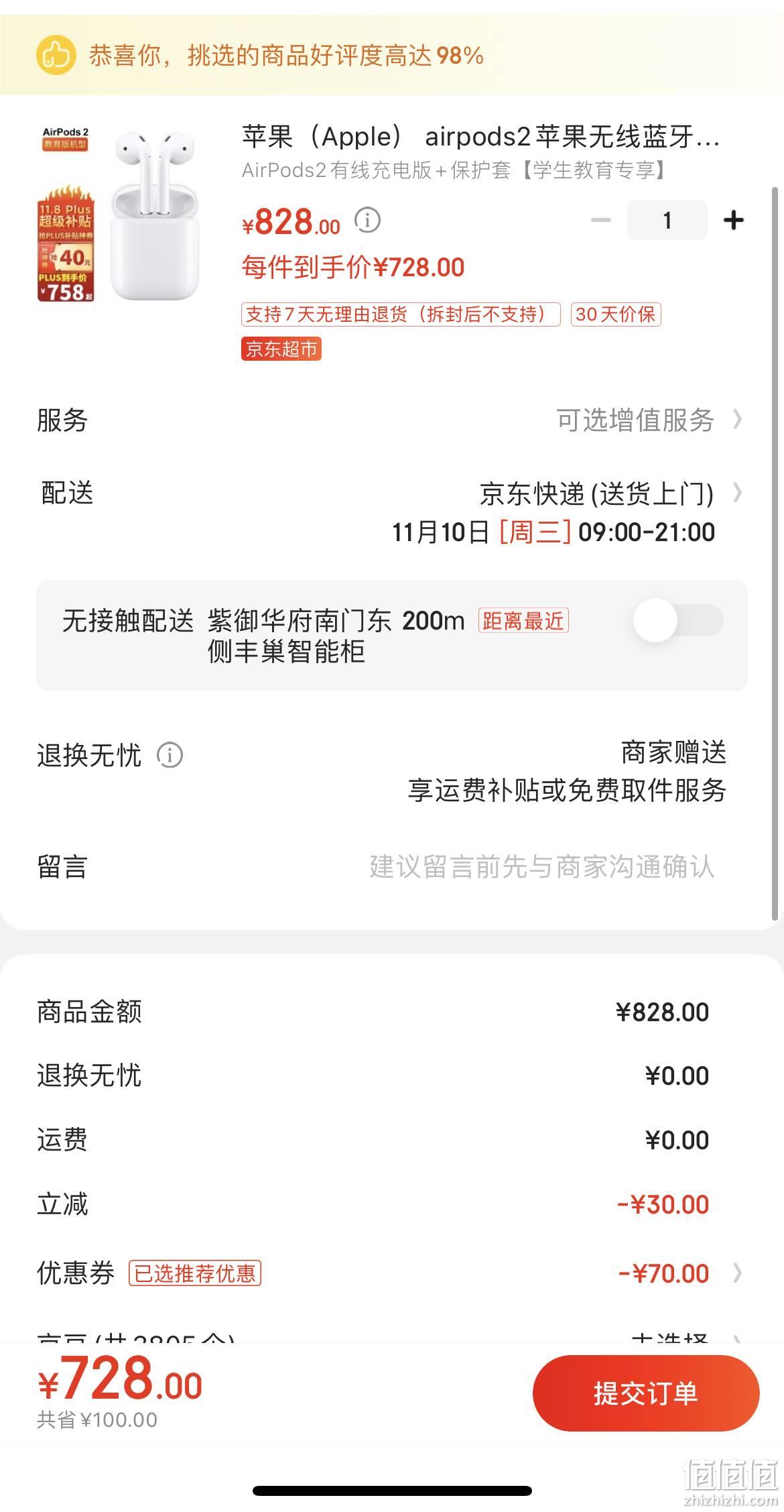Tap the 11月10日 delivery time slot

tap(553, 532)
